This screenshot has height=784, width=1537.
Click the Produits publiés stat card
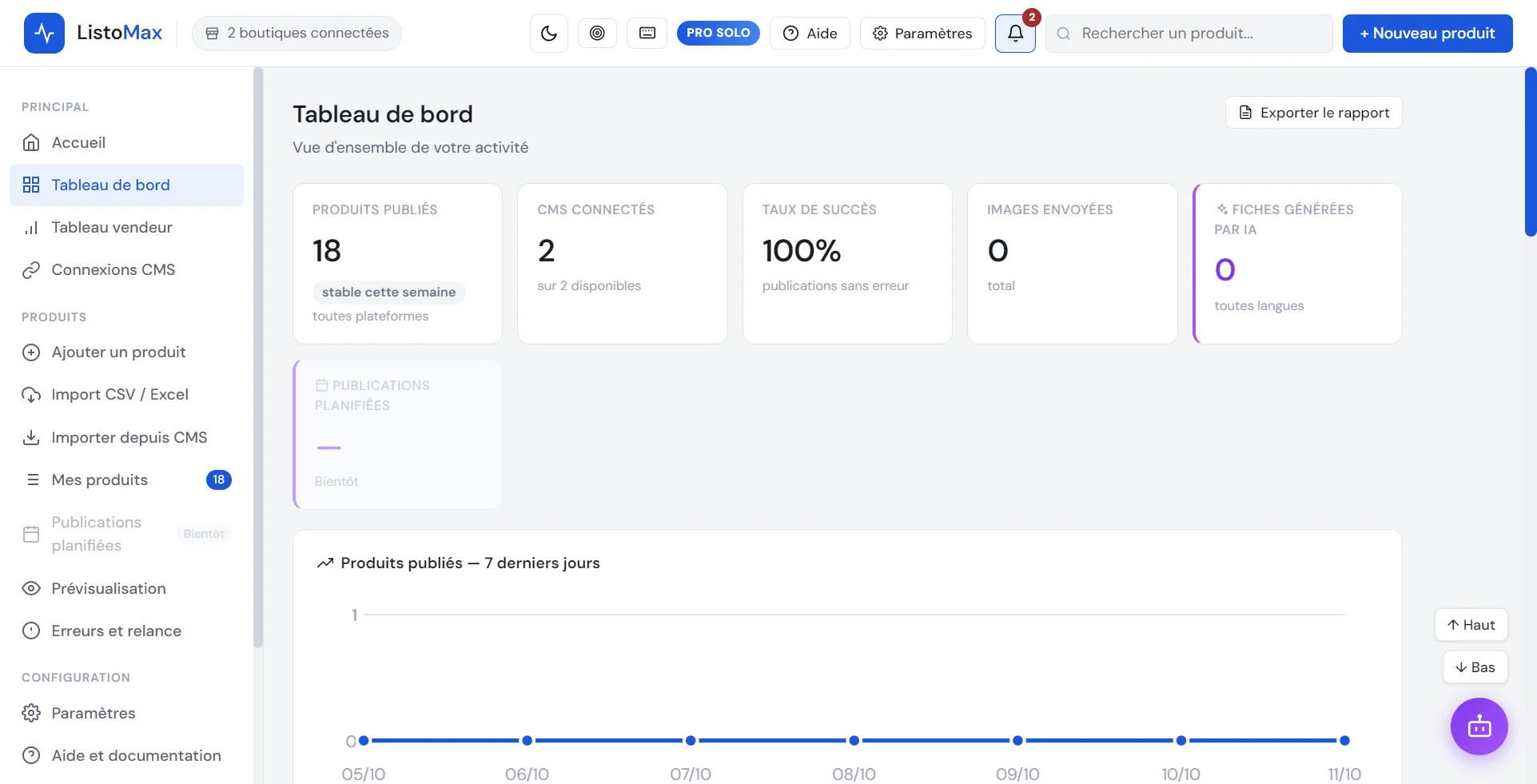click(x=397, y=264)
